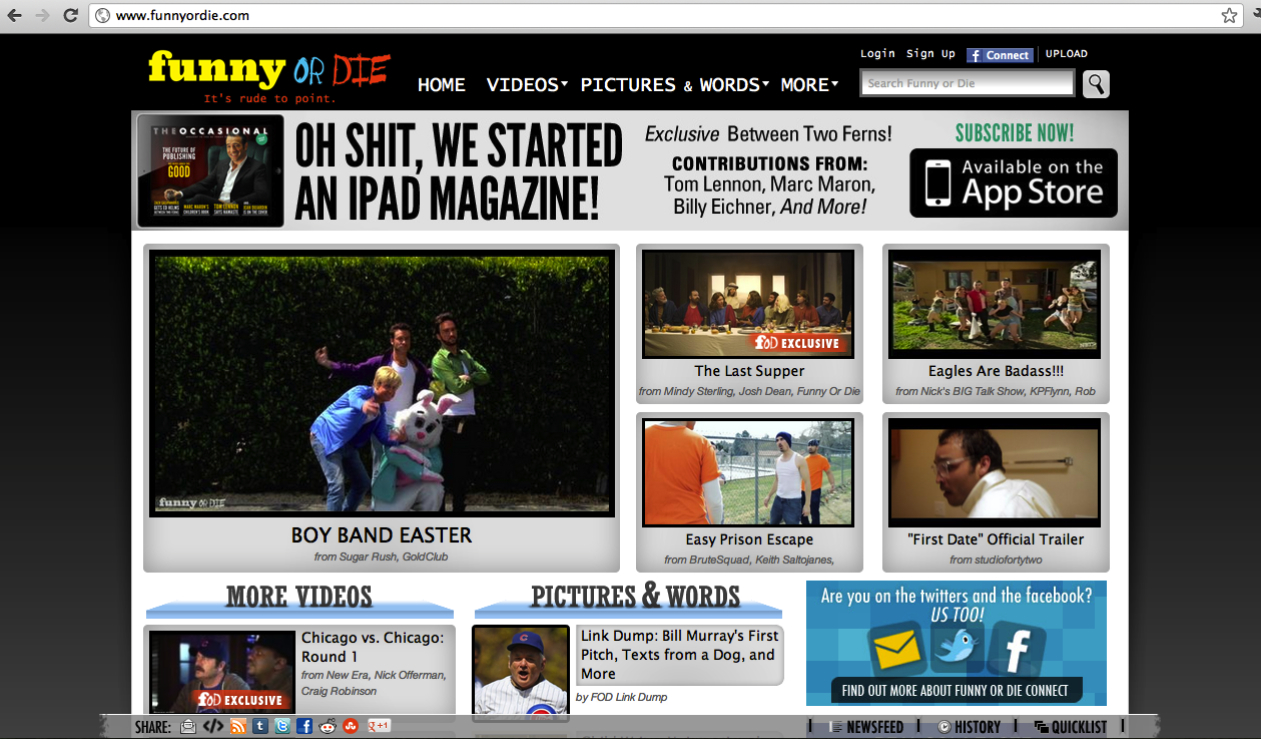
Task: Click the browser back arrow
Action: coord(15,15)
